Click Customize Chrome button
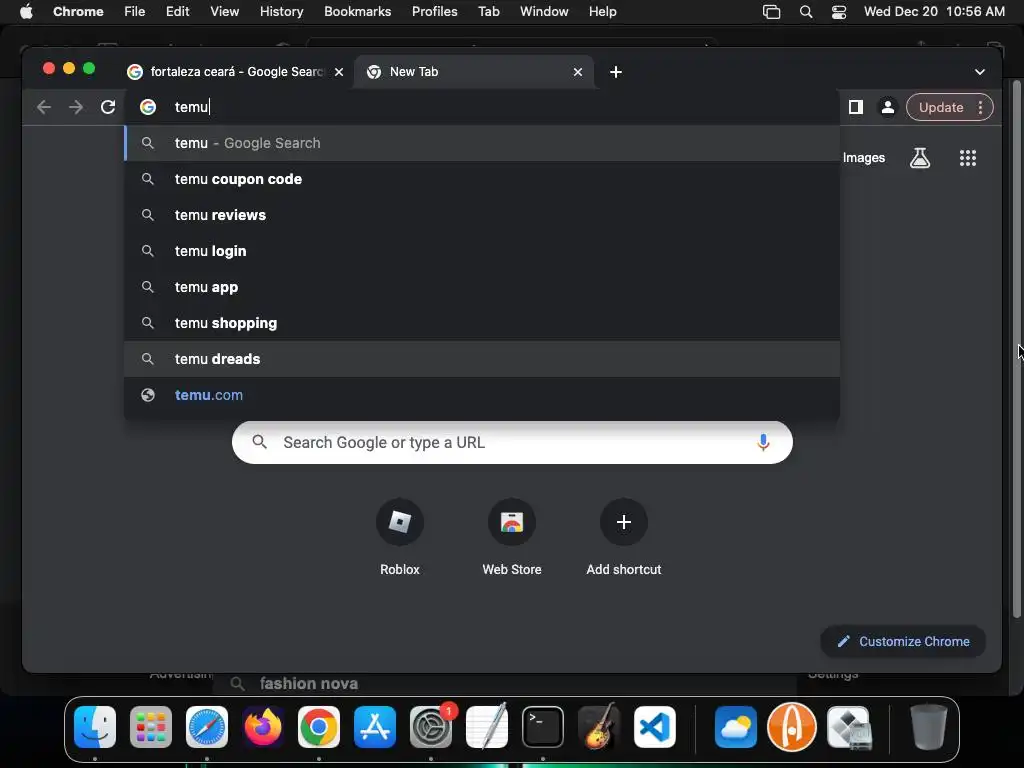Viewport: 1024px width, 768px height. [903, 641]
